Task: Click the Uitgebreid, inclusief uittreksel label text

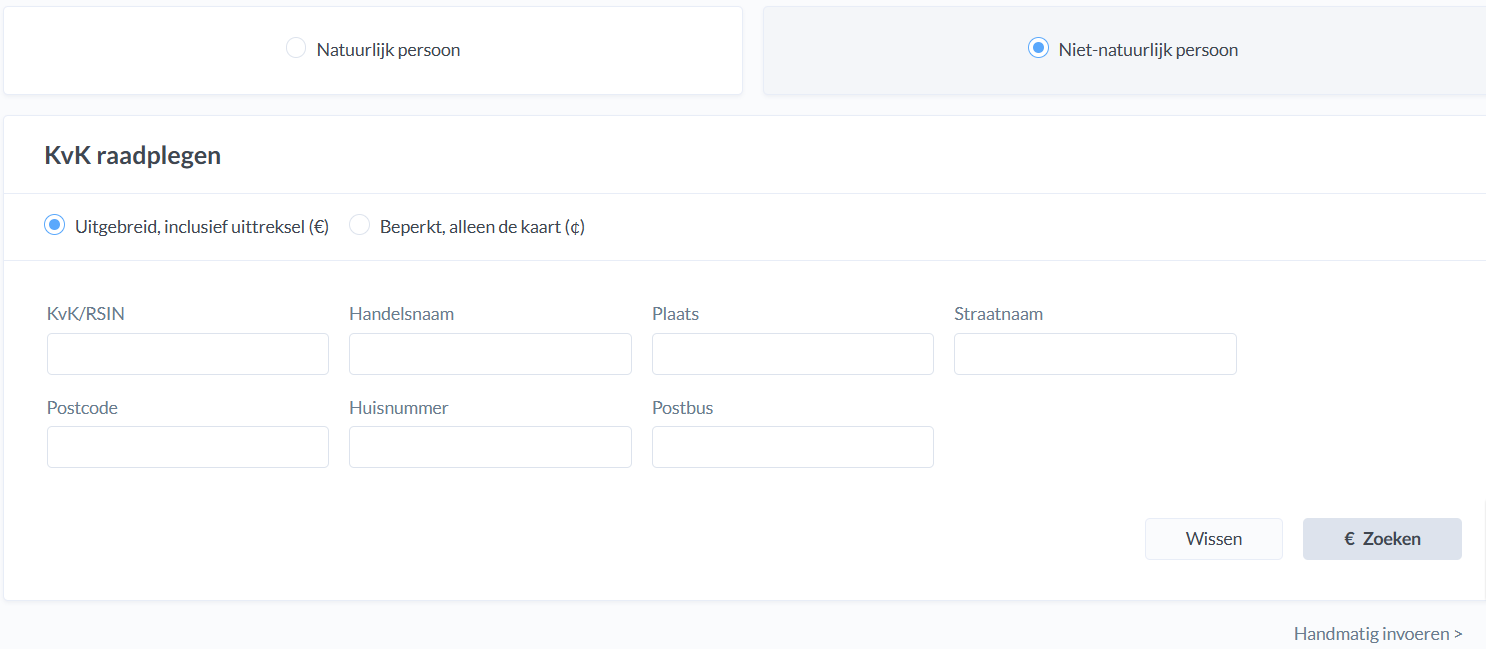Action: (202, 226)
